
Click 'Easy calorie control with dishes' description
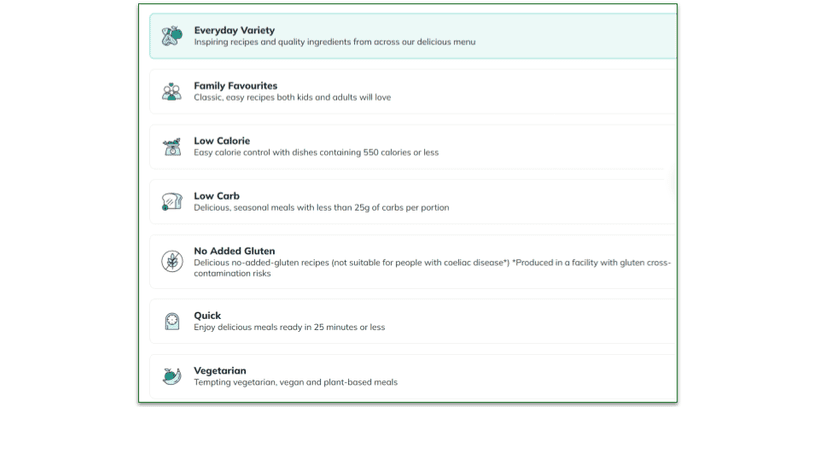click(316, 152)
